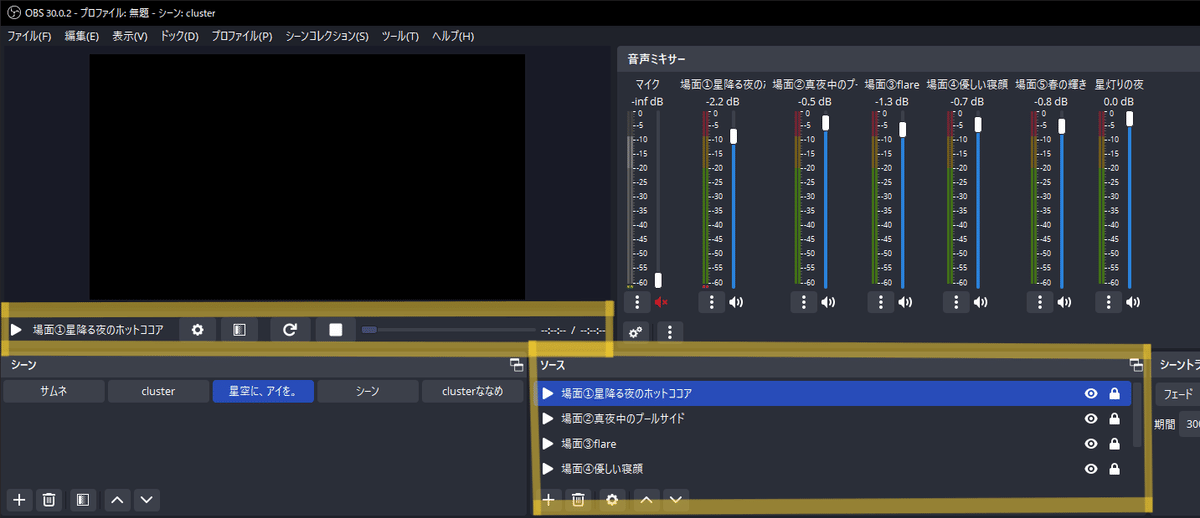Screen dimensions: 1200x518
Task: Remove selected source with trash icon
Action: pyautogui.click(x=578, y=498)
